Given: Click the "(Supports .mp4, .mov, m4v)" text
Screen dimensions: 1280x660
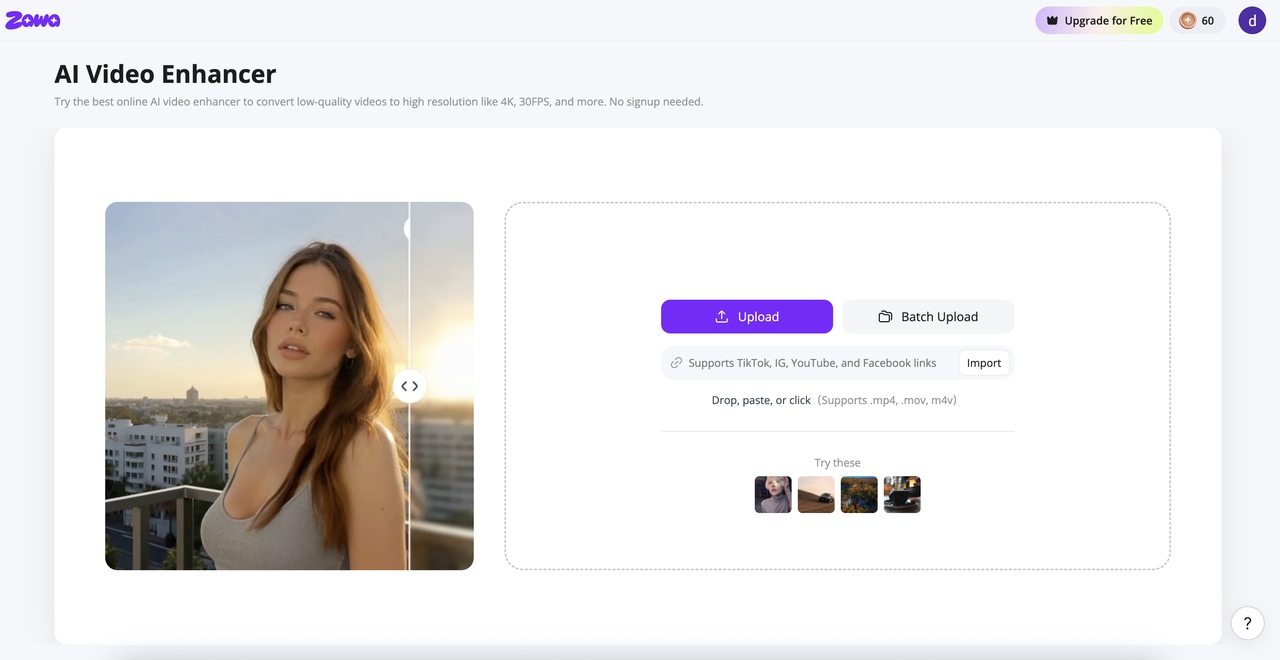Looking at the screenshot, I should 887,400.
